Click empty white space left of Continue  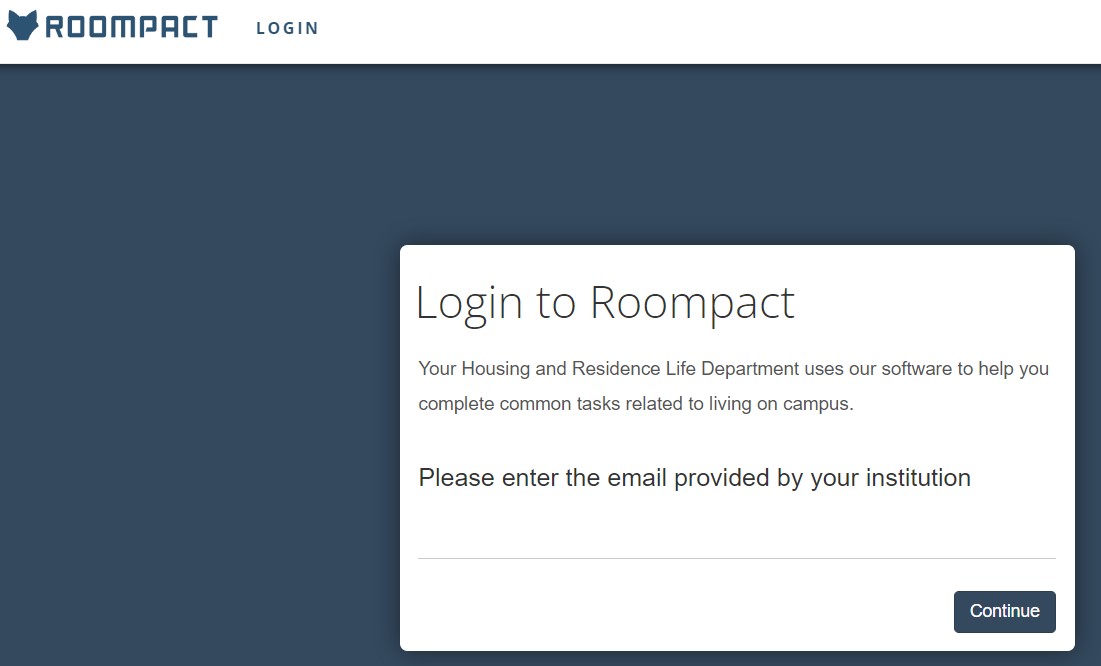pos(680,611)
